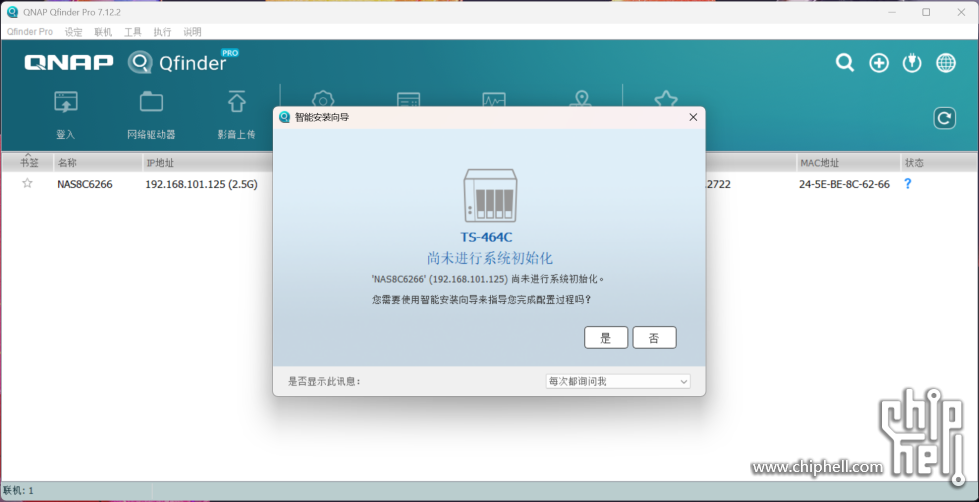Click MAC address 24-5E-BE-8C-62-66
The image size is (979, 502).
(x=844, y=184)
